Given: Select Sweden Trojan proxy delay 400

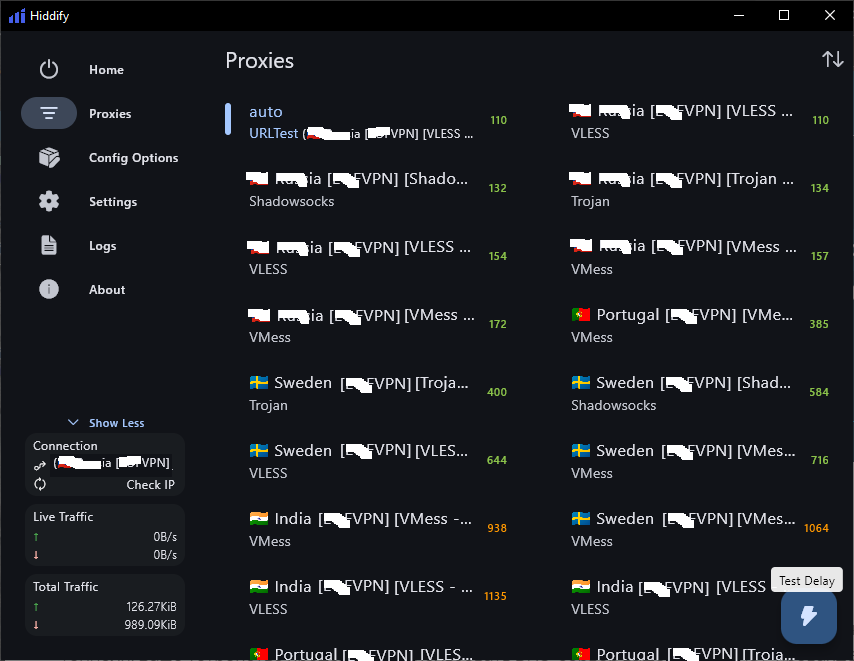Looking at the screenshot, I should (x=376, y=393).
